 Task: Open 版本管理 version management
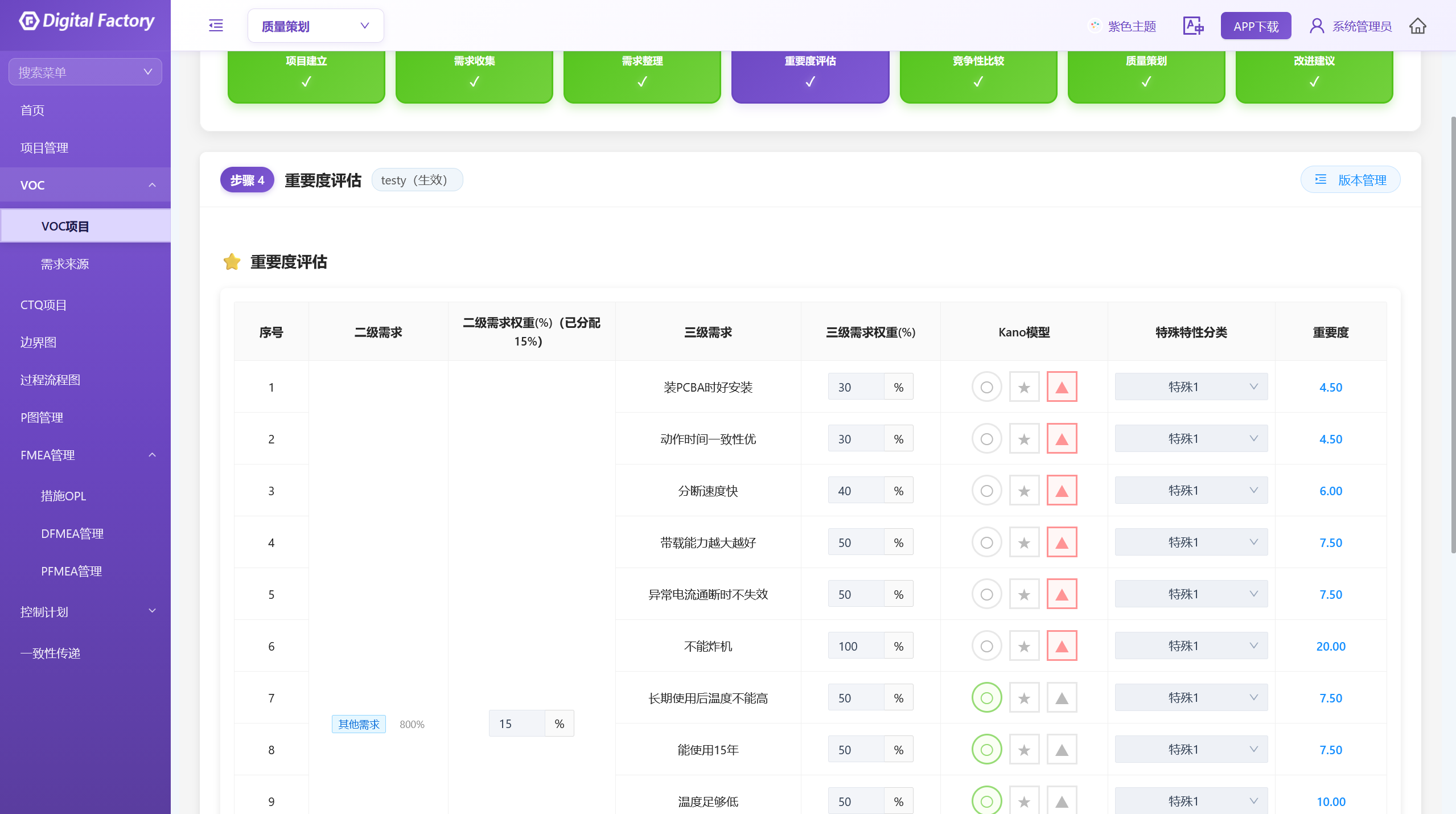1350,180
